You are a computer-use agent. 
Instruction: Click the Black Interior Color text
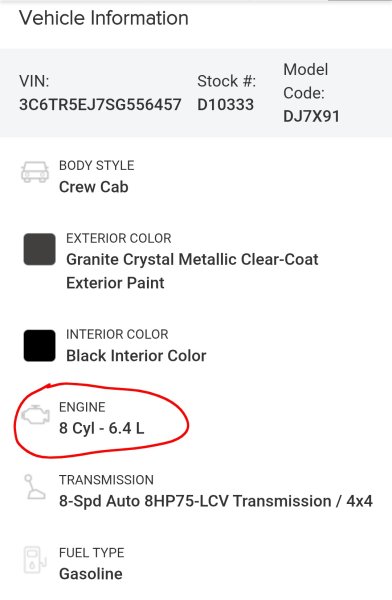pos(136,356)
